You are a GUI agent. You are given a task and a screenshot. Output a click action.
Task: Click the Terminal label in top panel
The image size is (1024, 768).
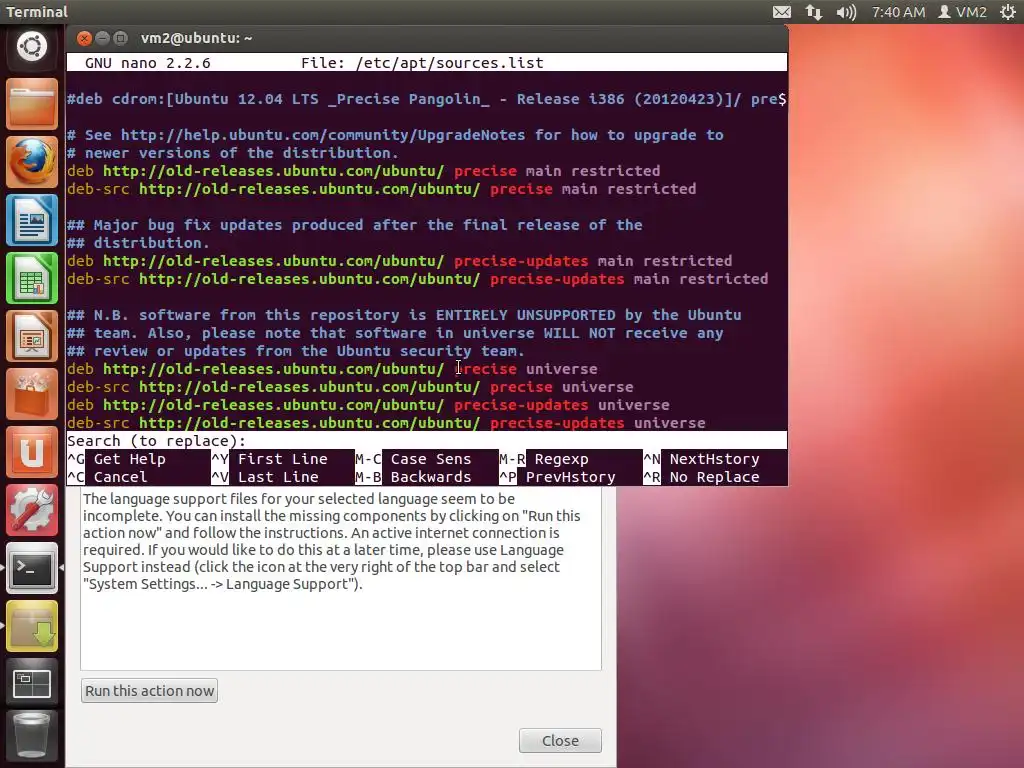click(37, 12)
